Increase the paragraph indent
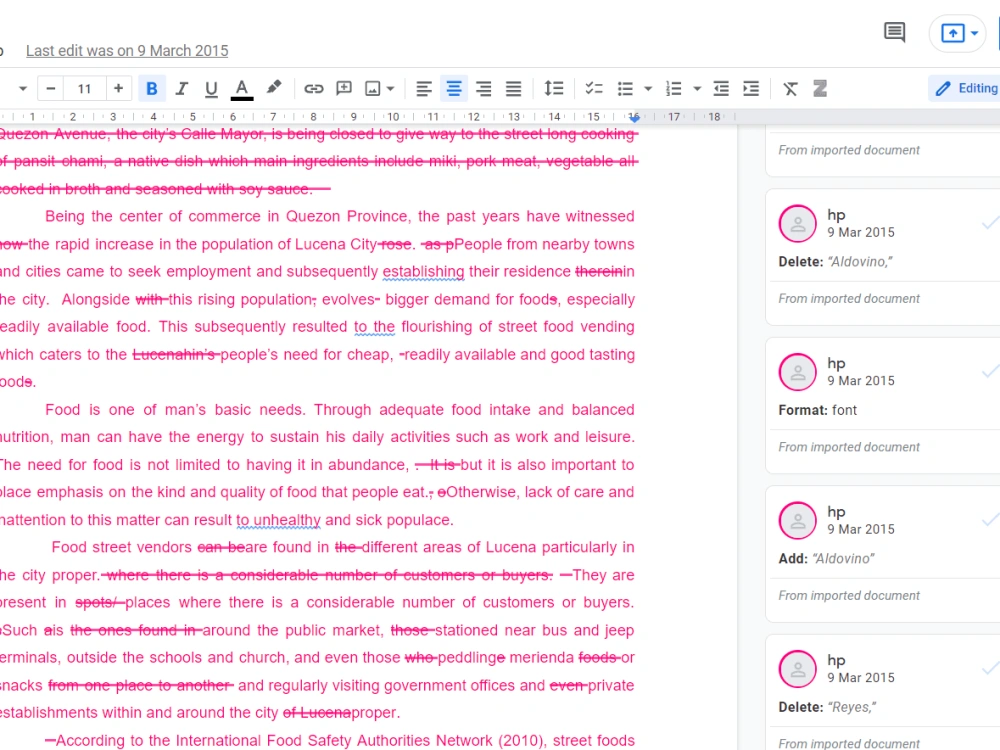 pyautogui.click(x=751, y=88)
